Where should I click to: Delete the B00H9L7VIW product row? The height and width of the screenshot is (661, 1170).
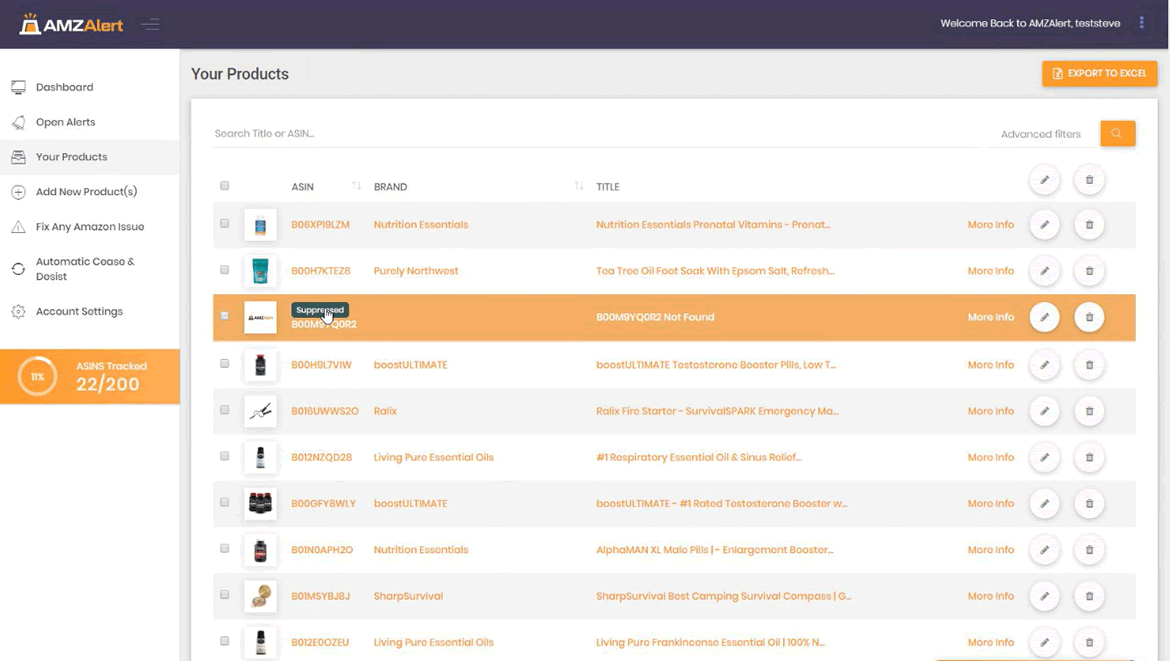[1089, 365]
